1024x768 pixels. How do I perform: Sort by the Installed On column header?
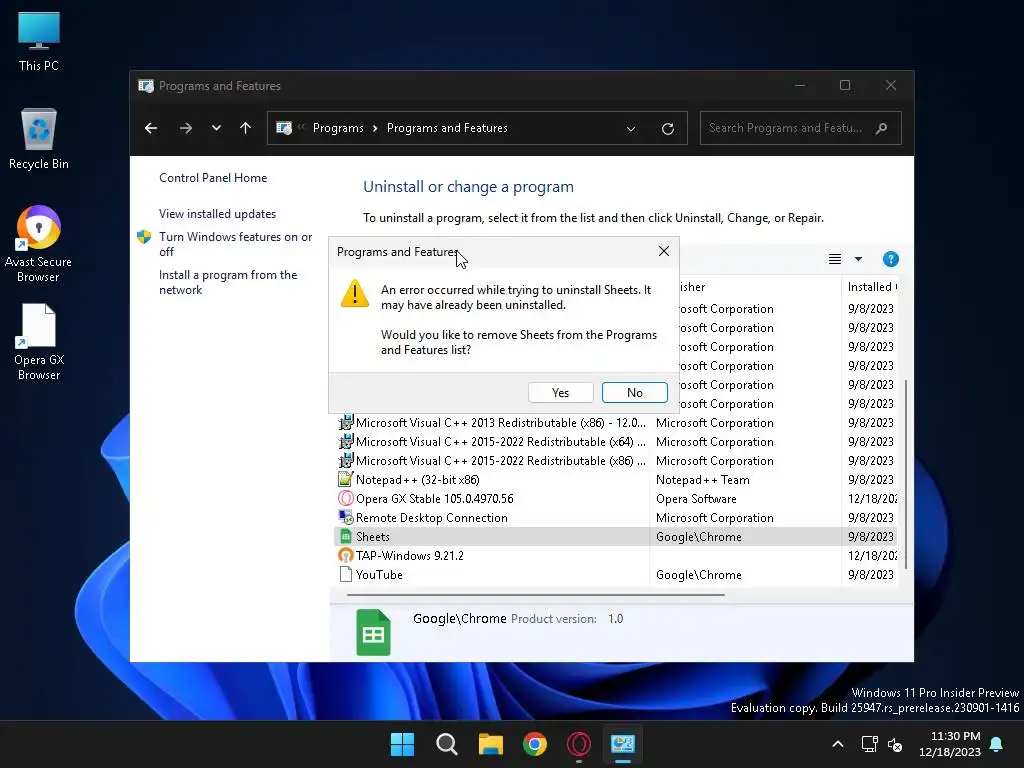[871, 287]
